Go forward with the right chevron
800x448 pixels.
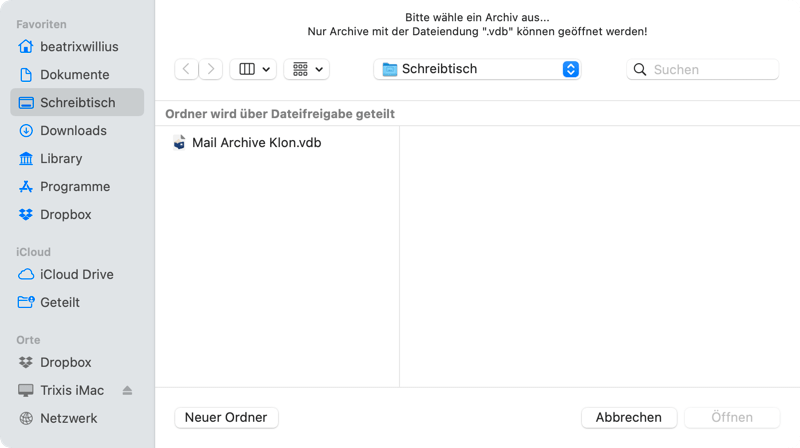click(x=211, y=69)
